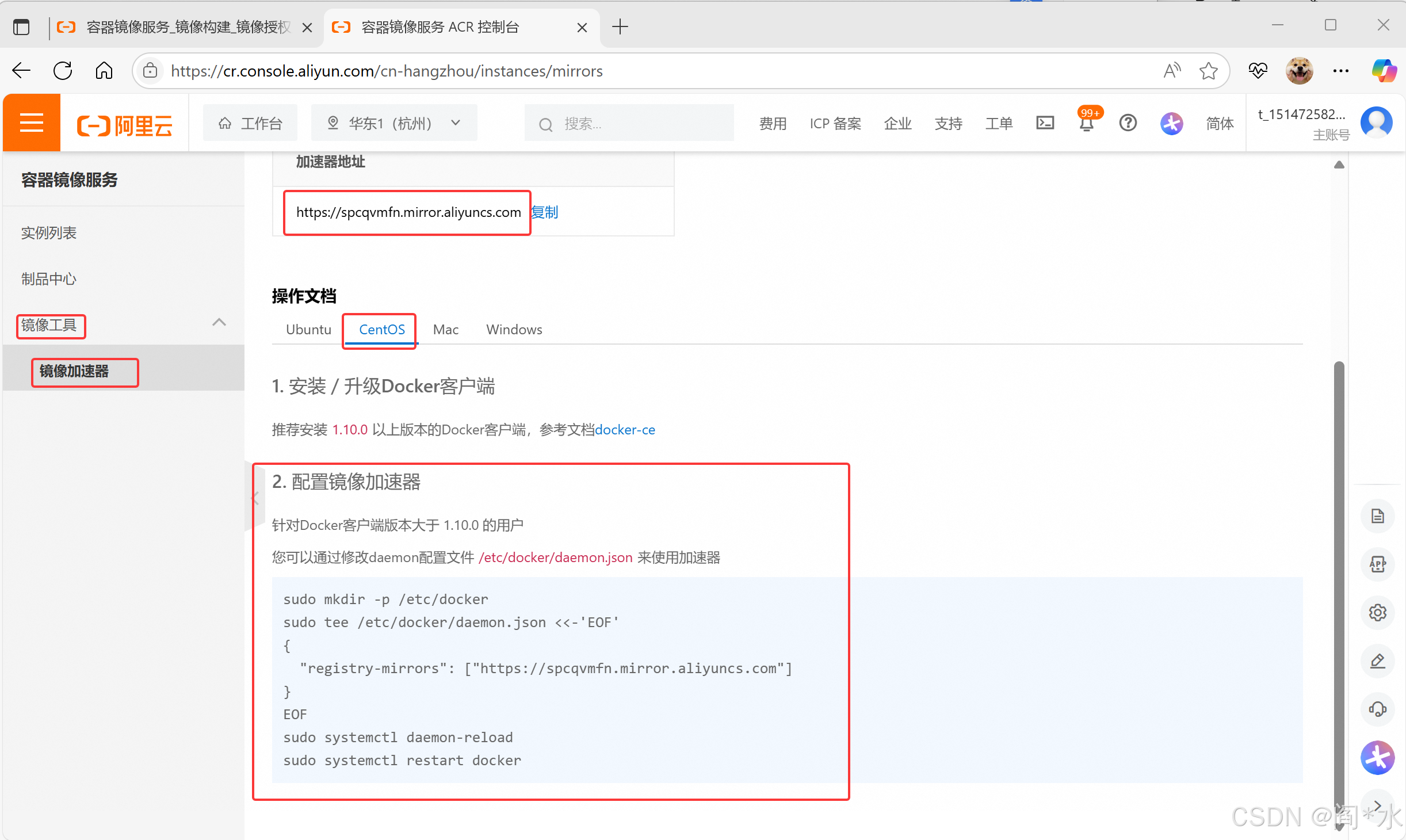Screen dimensions: 1406x840
Task: Select the Mac documentation tab
Action: click(x=445, y=330)
